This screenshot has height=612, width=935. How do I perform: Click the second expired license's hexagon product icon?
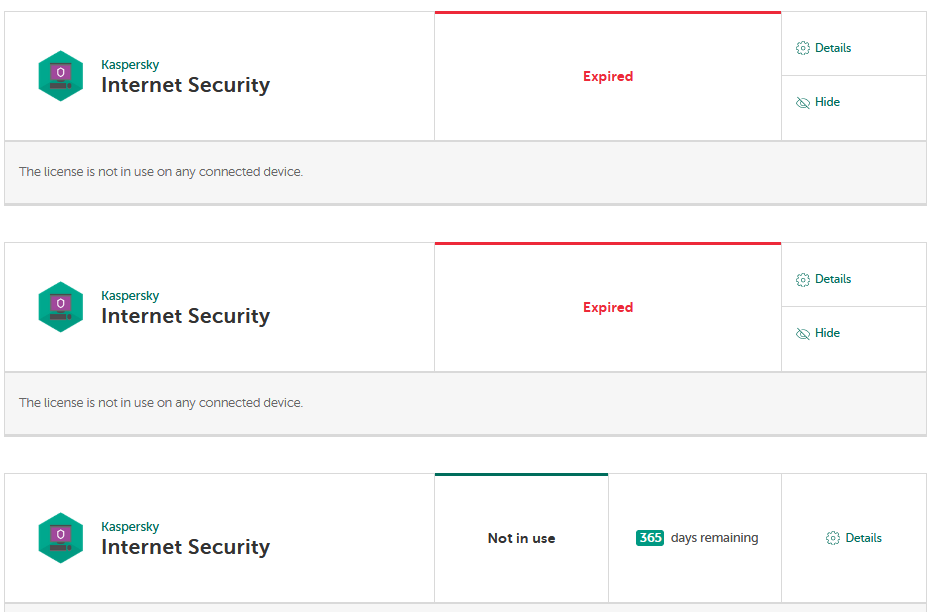[x=61, y=307]
